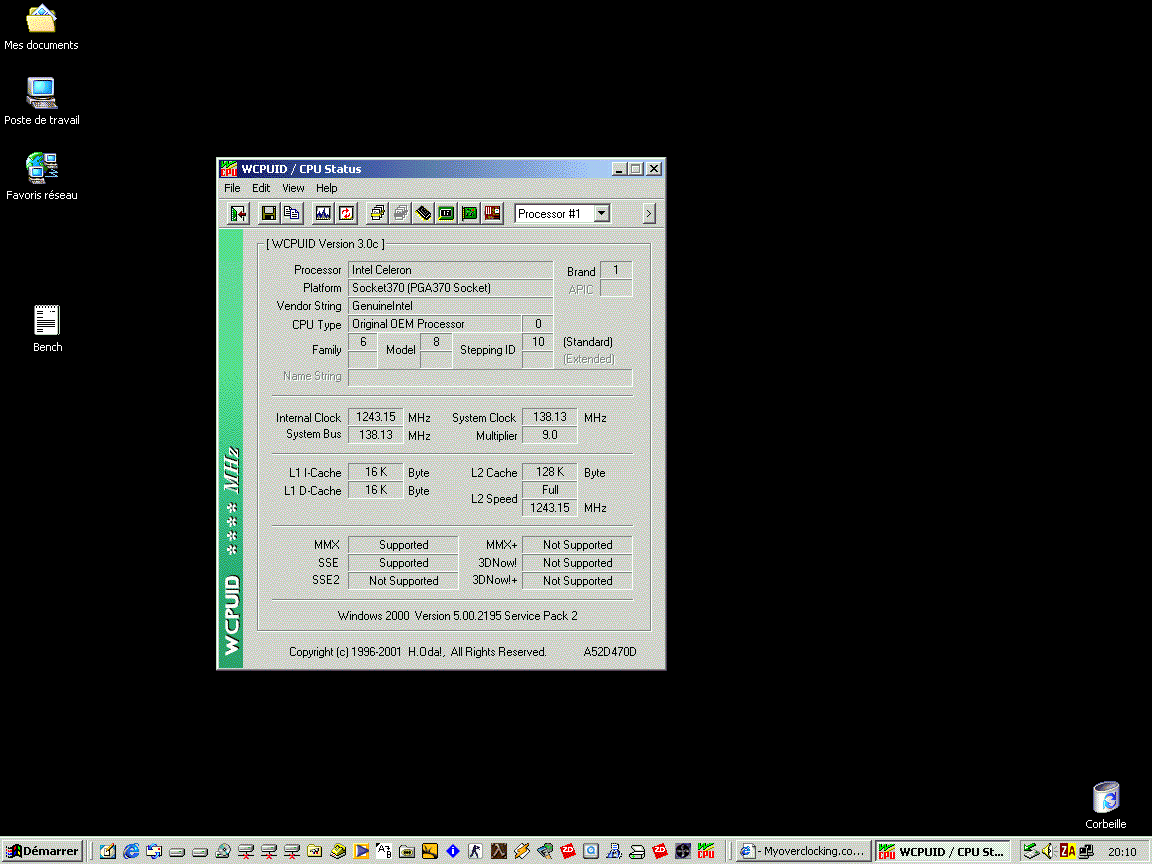The width and height of the screenshot is (1152, 864).
Task: Click the copy to clipboard icon
Action: click(x=292, y=214)
